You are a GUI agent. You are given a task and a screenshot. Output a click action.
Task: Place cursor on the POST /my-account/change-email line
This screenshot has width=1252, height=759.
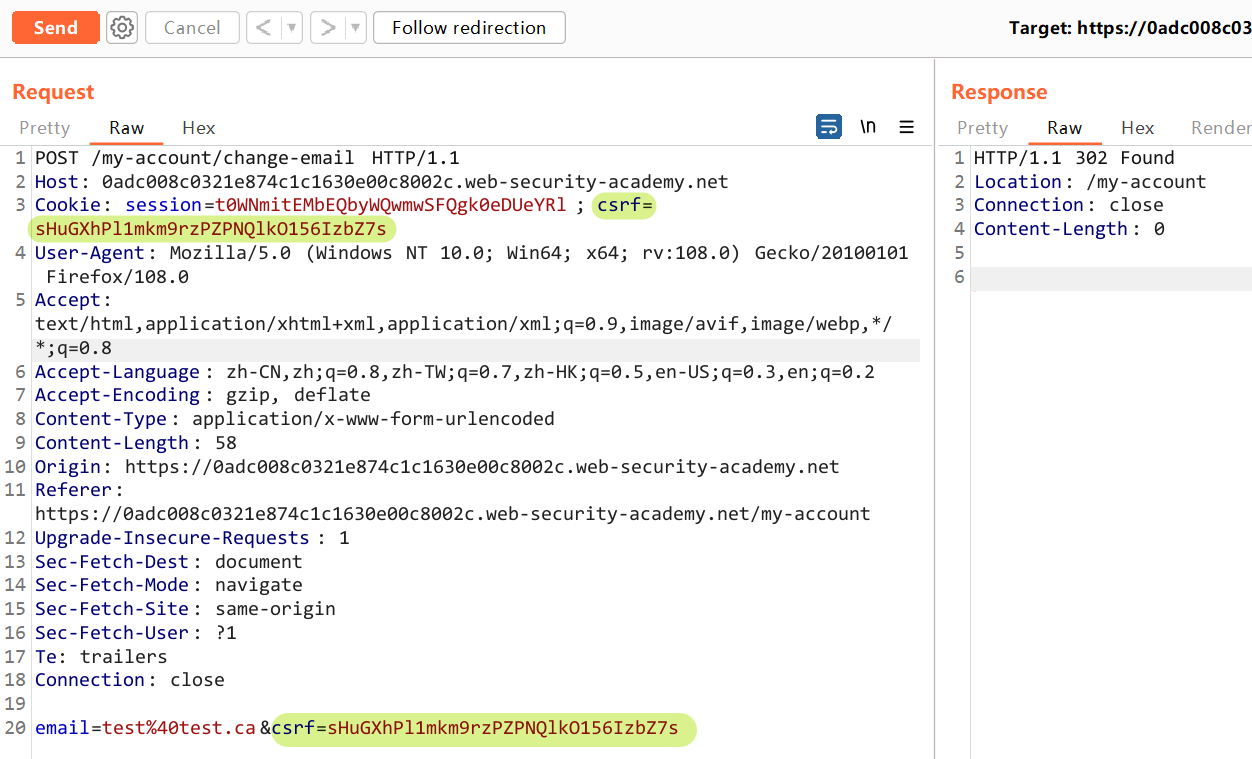pos(247,158)
